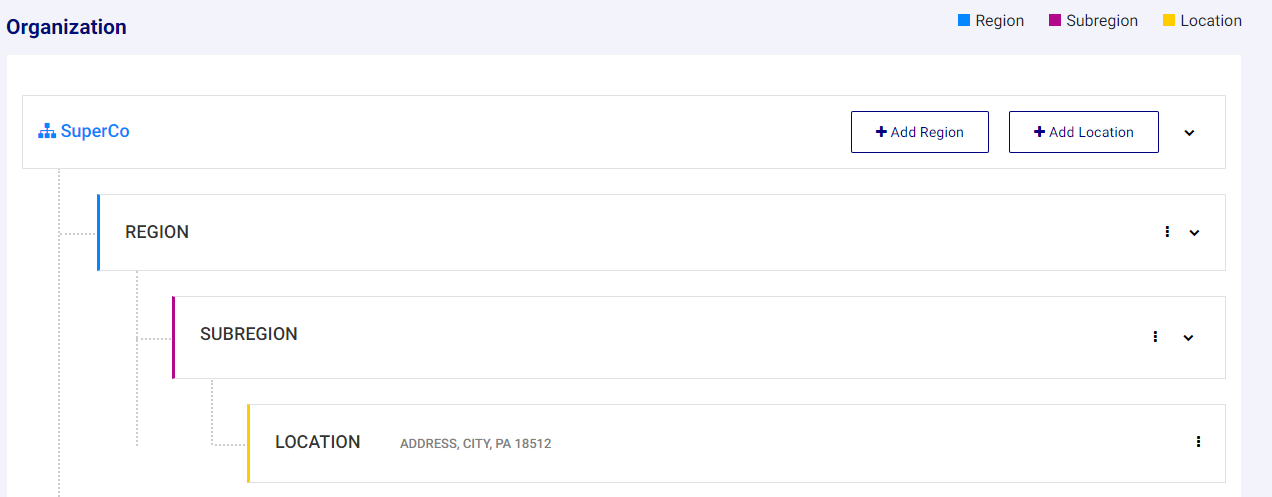Open the SUBREGION row three-dot menu

click(1155, 337)
